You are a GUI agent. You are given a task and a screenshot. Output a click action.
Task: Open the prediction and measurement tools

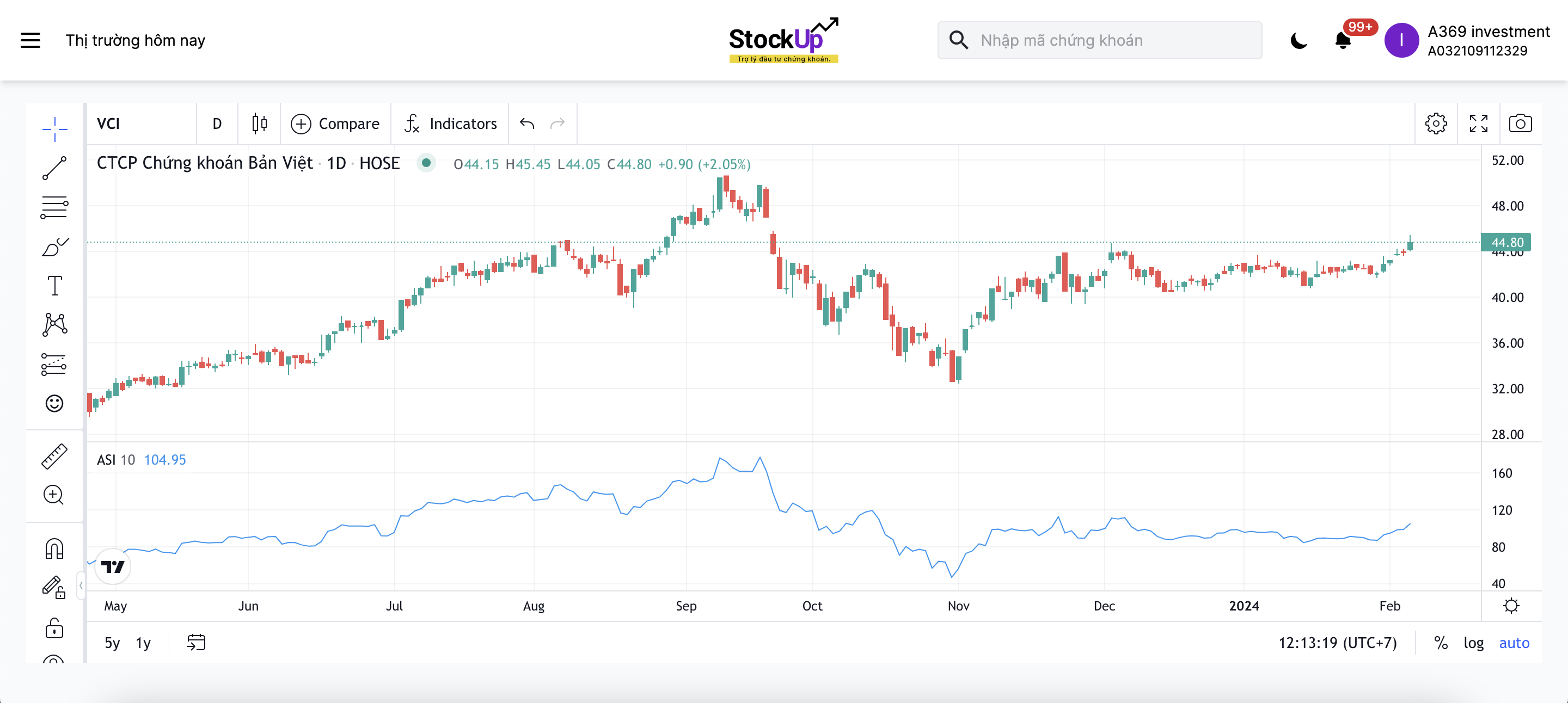click(x=54, y=364)
